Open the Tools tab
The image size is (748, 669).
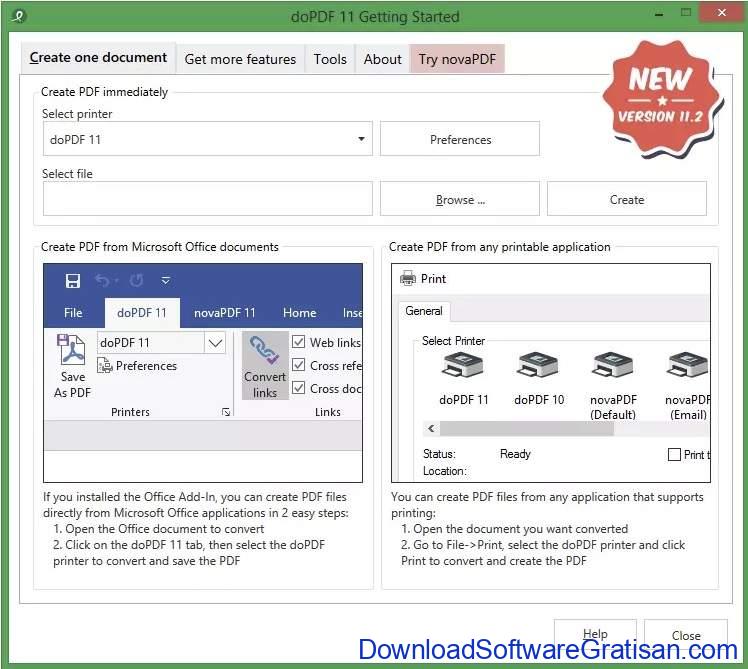click(330, 59)
